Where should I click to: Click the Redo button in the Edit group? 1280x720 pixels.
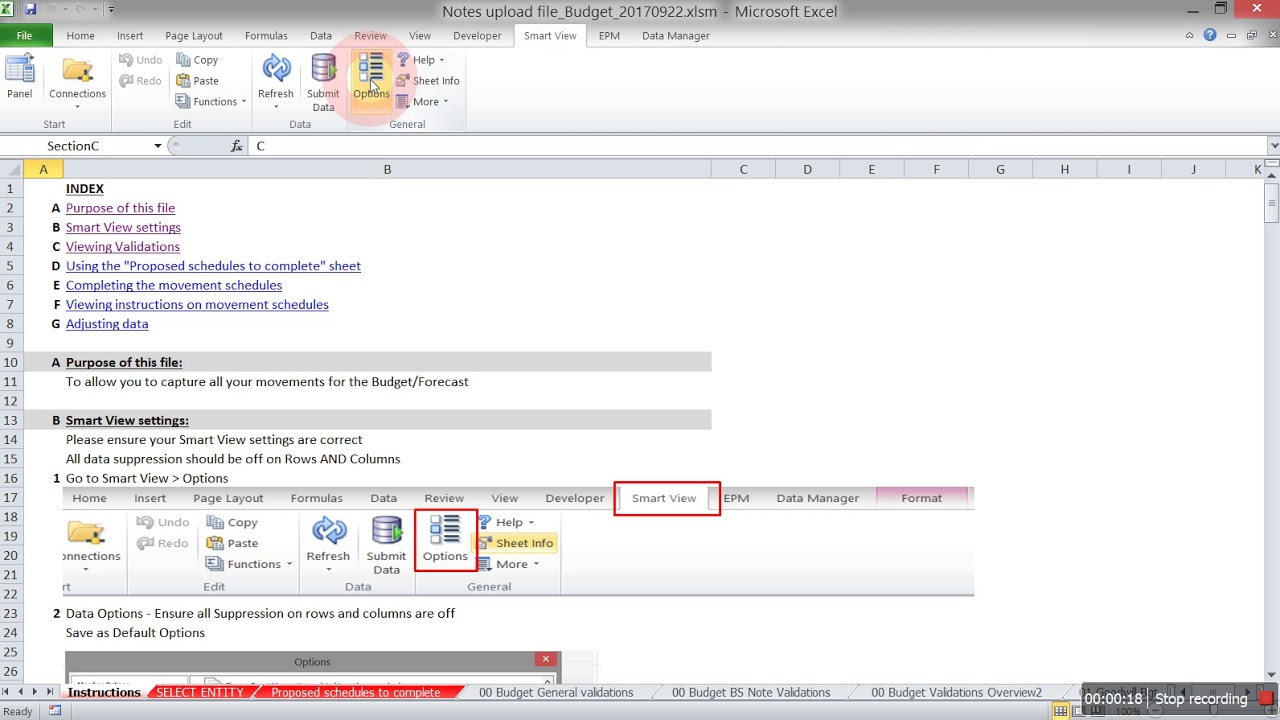pos(141,81)
